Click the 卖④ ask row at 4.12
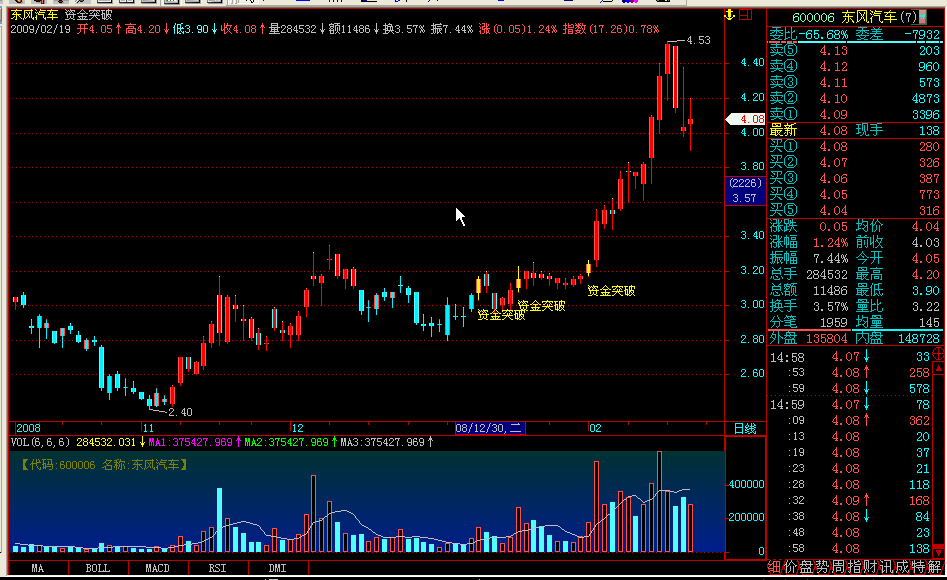This screenshot has width=947, height=580. click(855, 66)
